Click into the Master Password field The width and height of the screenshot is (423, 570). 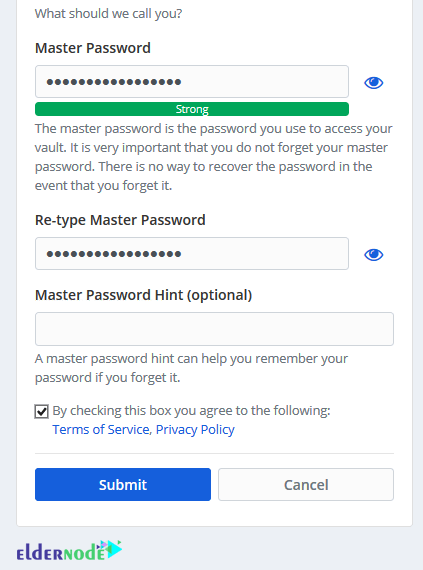click(192, 82)
